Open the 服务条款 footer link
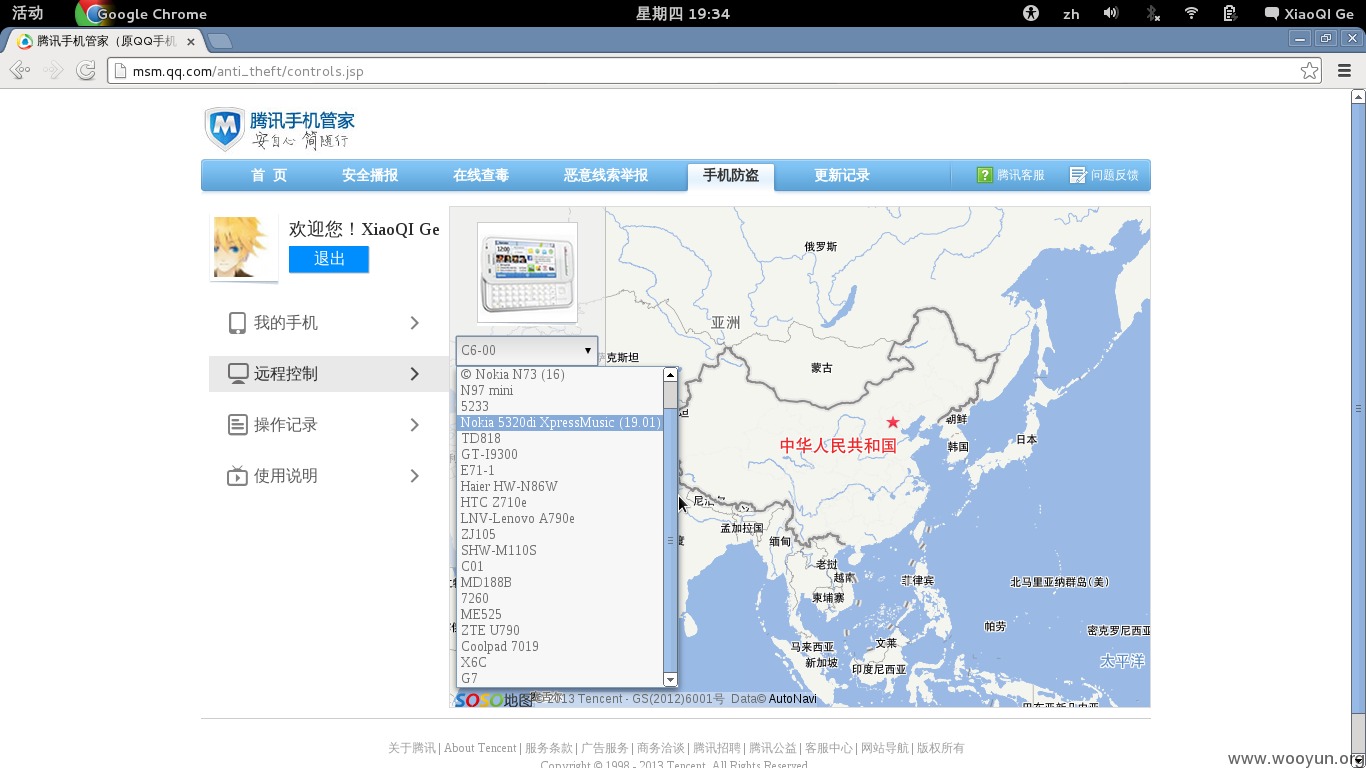Image resolution: width=1366 pixels, height=768 pixels. click(x=549, y=748)
